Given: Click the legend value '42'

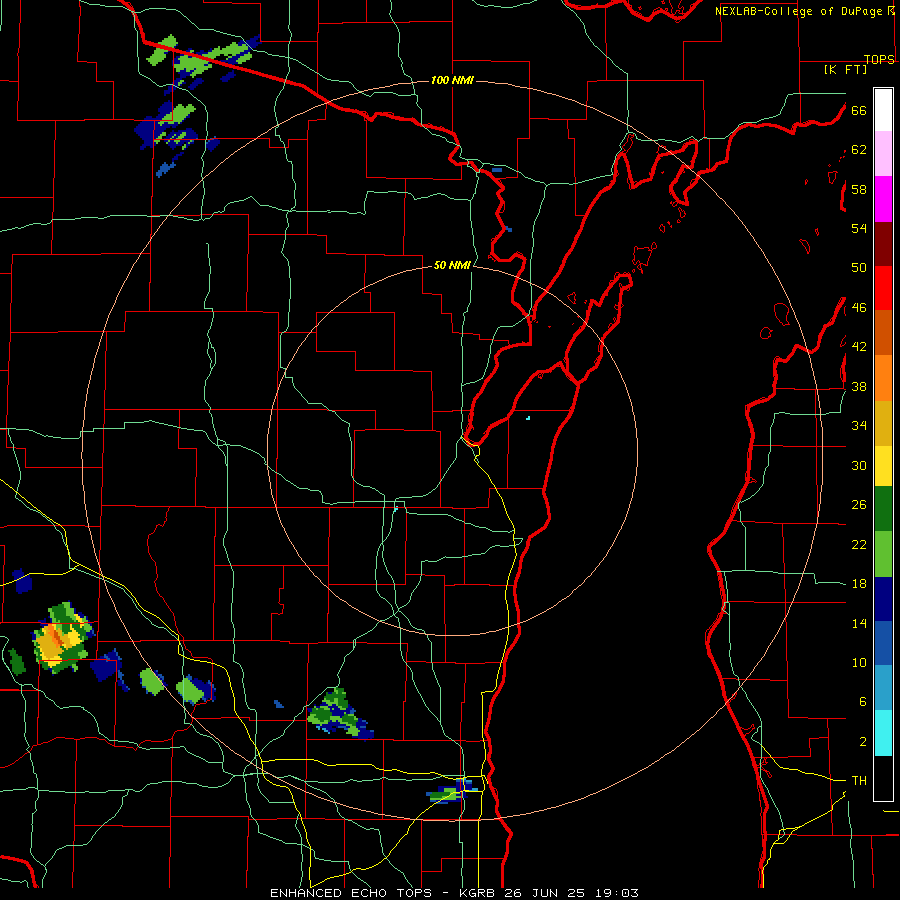Looking at the screenshot, I should click(859, 347).
